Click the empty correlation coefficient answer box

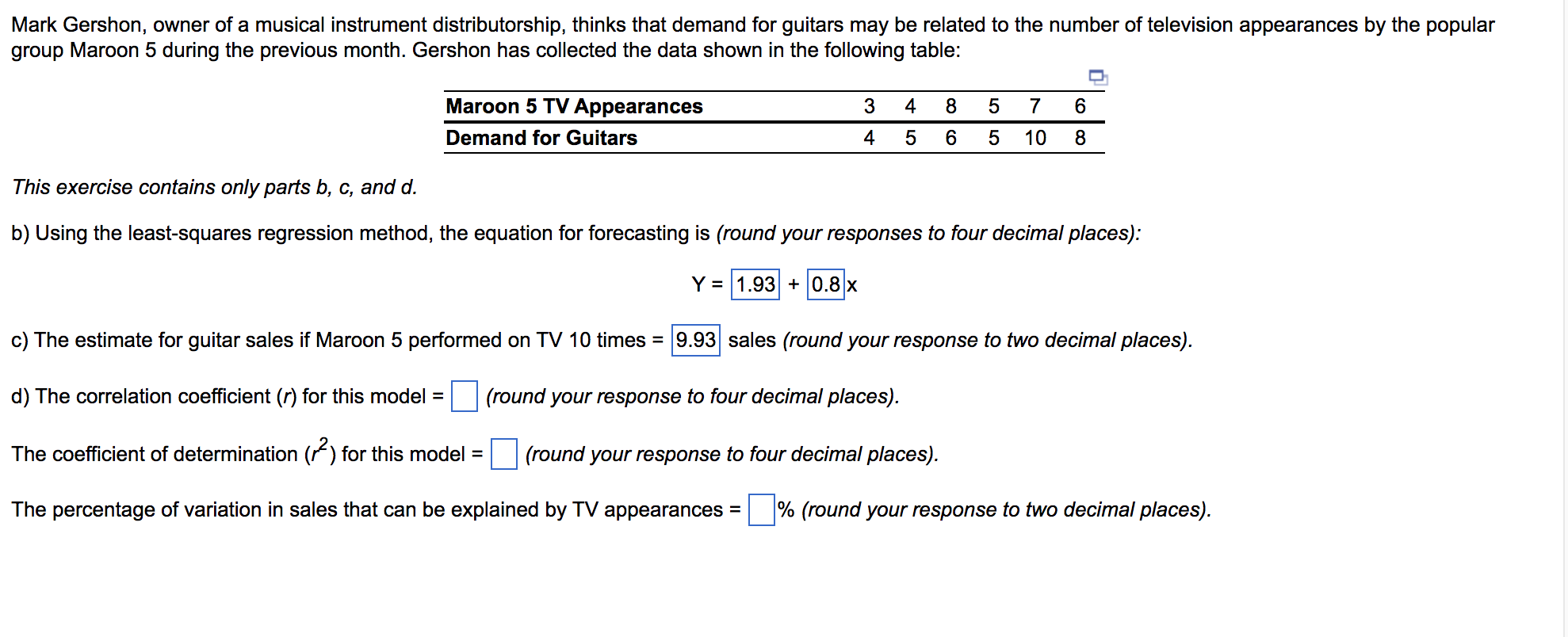tap(465, 395)
